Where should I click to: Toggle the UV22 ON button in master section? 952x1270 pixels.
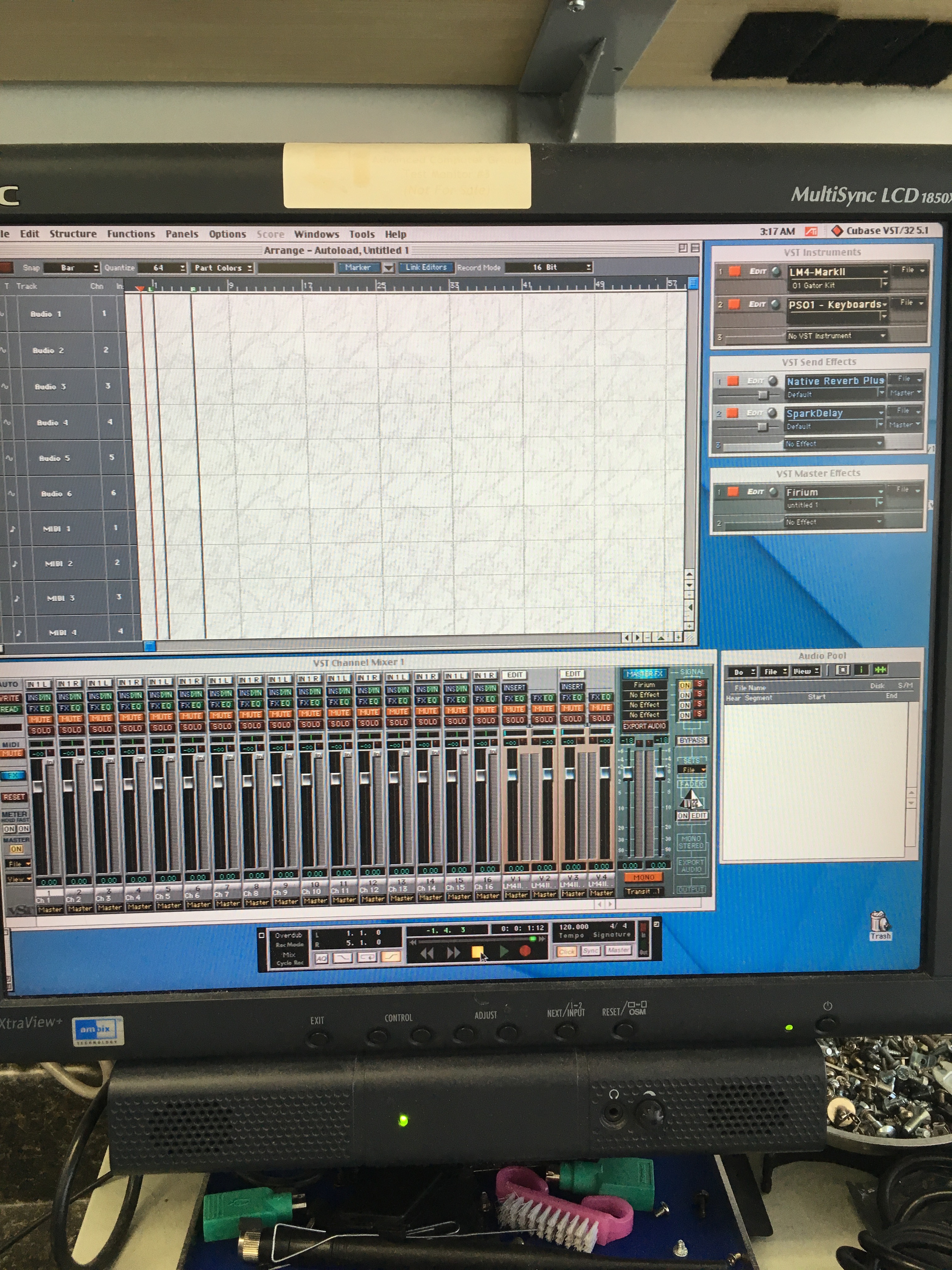pyautogui.click(x=682, y=815)
